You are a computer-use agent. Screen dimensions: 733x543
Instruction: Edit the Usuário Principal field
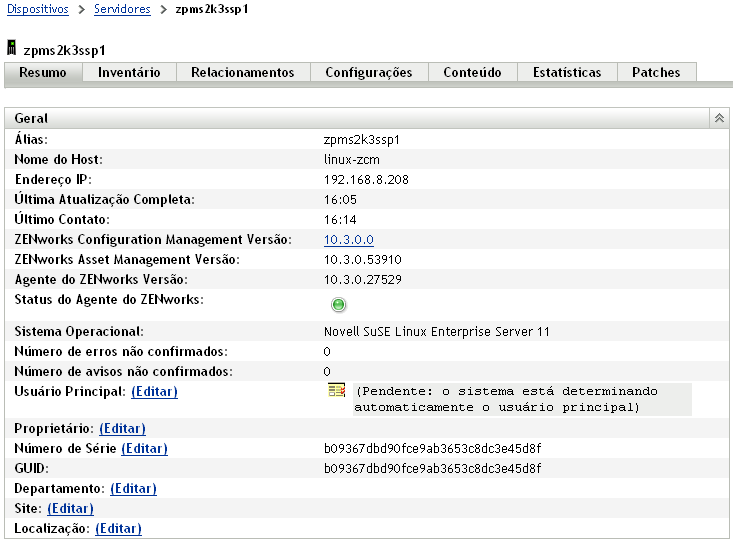(155, 392)
